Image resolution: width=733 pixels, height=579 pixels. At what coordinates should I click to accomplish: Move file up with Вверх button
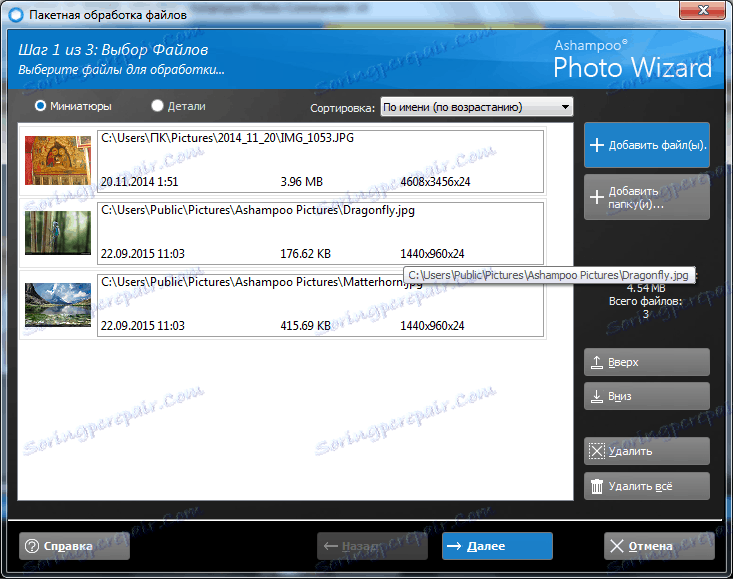point(647,362)
